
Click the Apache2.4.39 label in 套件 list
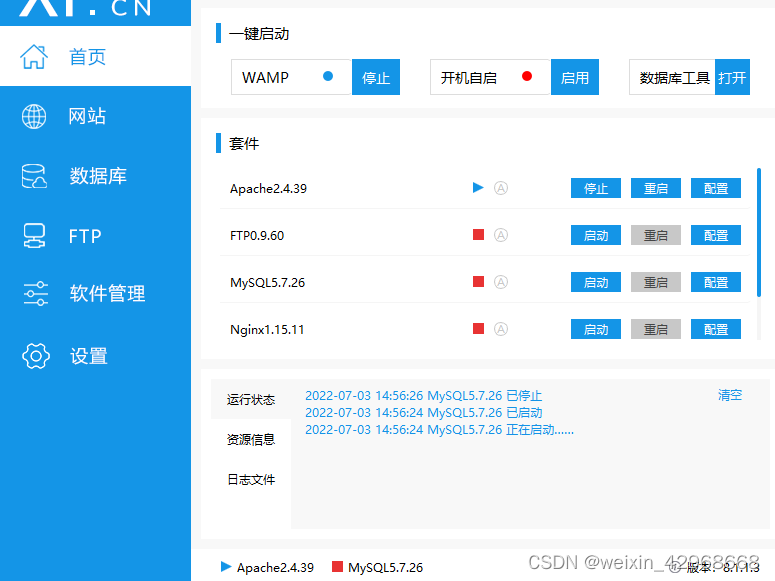click(x=268, y=188)
